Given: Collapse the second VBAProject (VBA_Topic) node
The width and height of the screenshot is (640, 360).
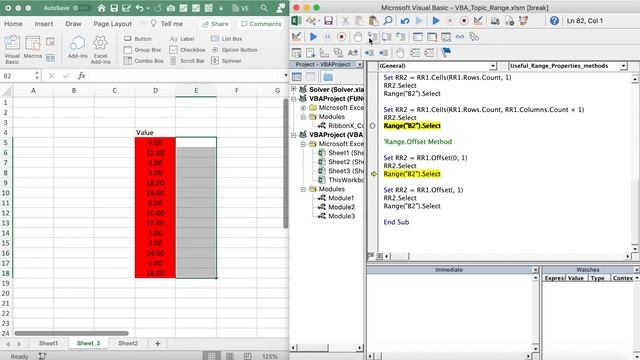Looking at the screenshot, I should tap(293, 134).
